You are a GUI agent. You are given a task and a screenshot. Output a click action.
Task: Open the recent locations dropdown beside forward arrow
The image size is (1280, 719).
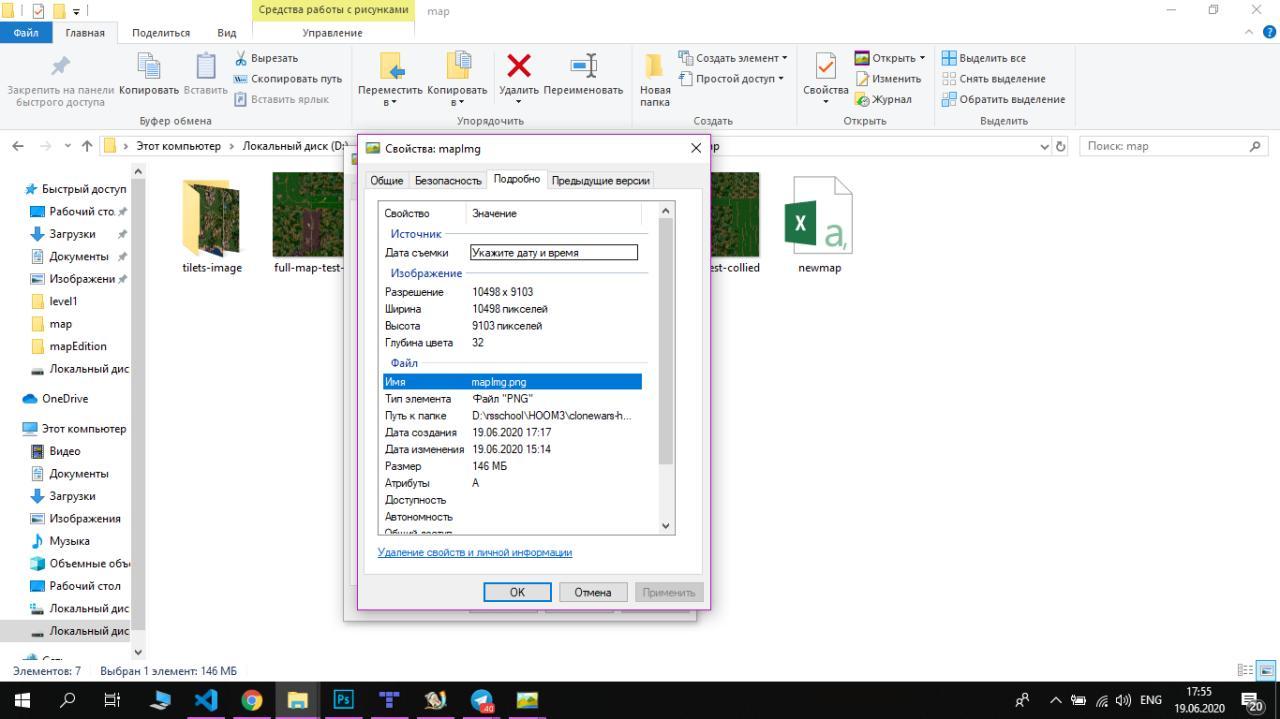tap(67, 146)
